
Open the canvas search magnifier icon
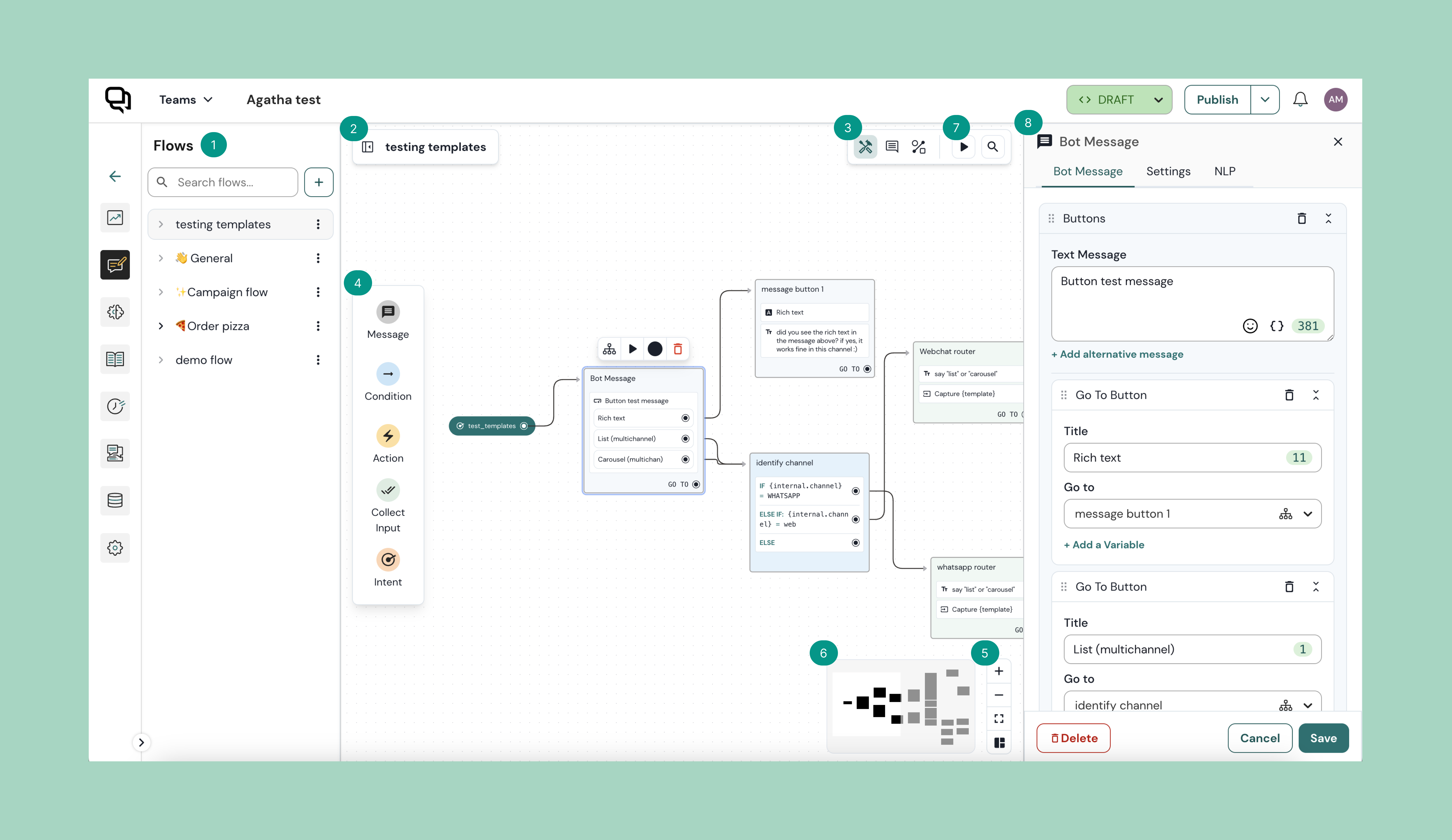pyautogui.click(x=992, y=147)
